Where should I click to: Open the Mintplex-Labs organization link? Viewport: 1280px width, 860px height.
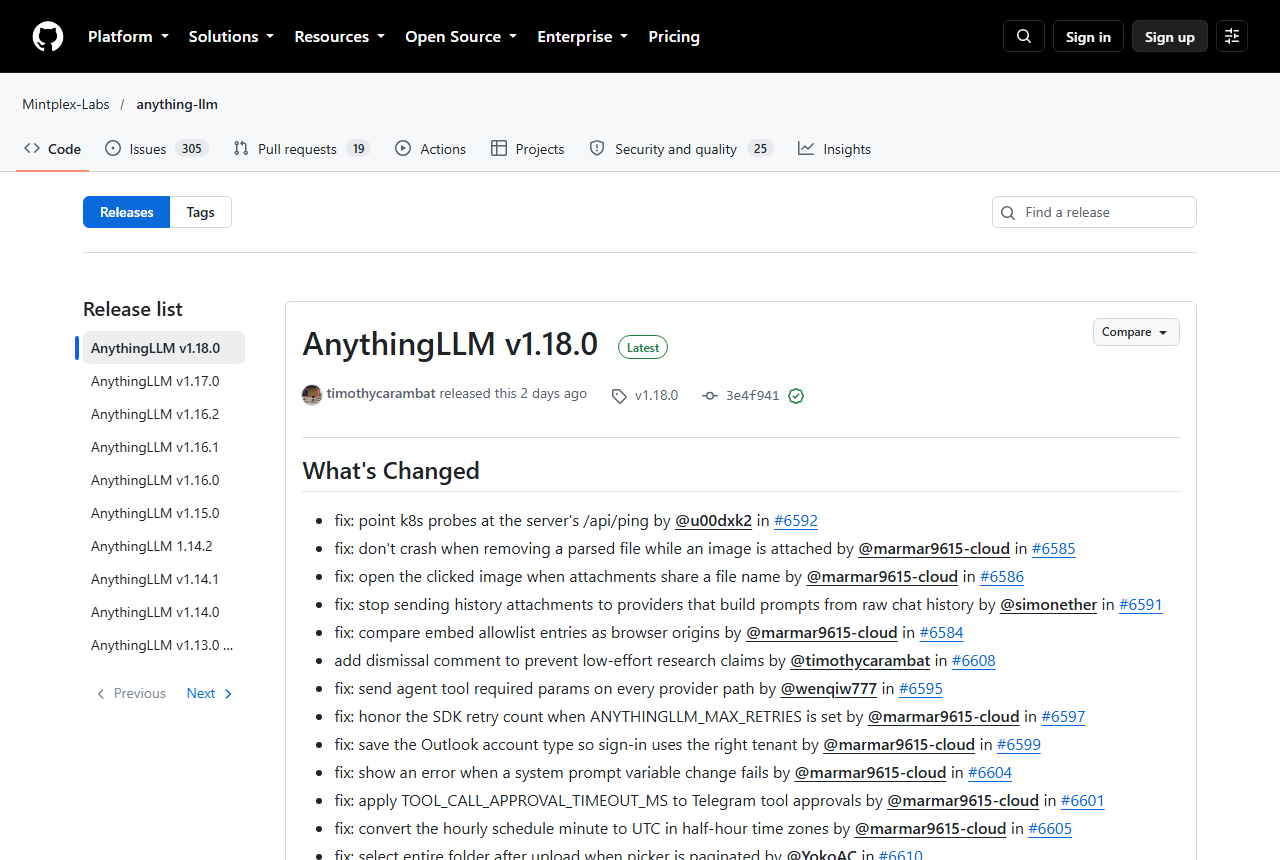tap(66, 104)
